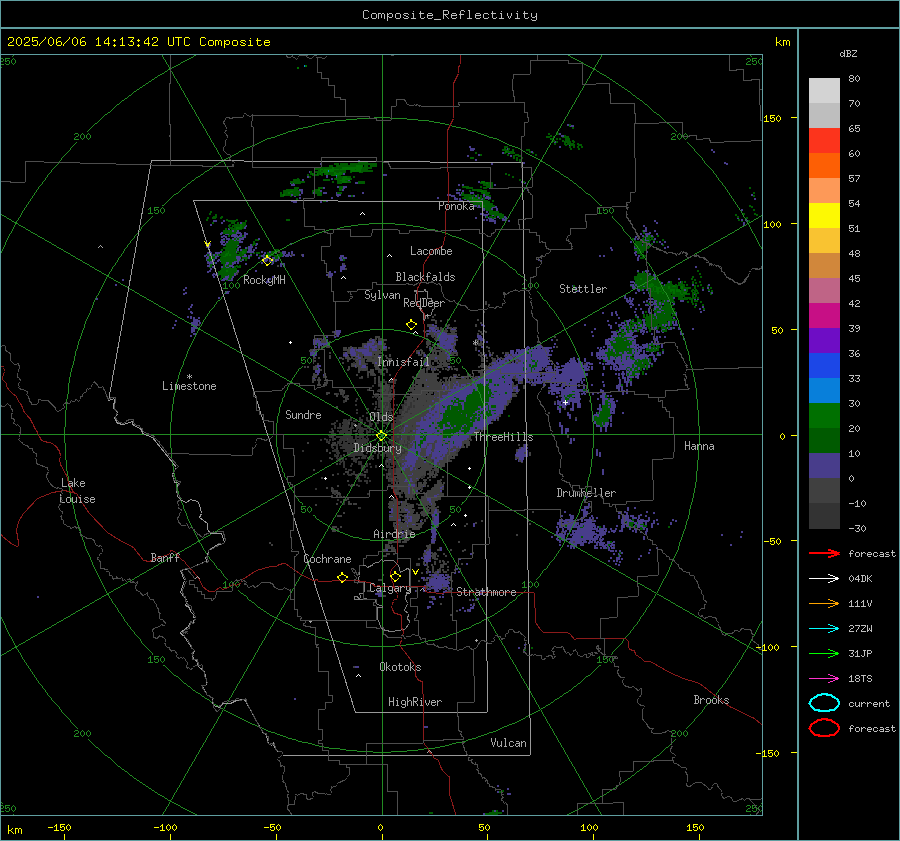
Task: Click the Ponoka city label
Action: [x=456, y=206]
